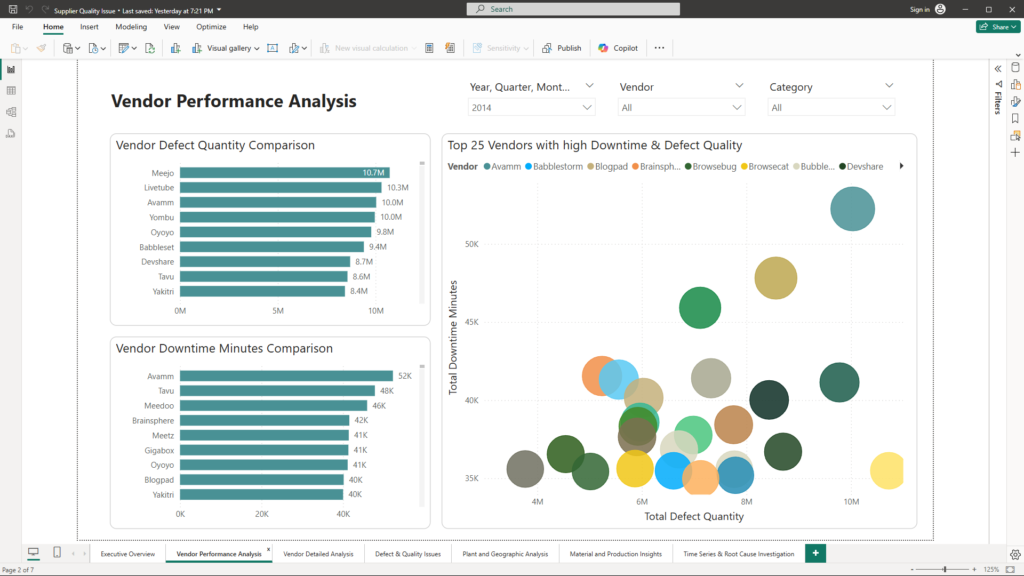Open the Bookmarks pane icon

click(x=1015, y=118)
